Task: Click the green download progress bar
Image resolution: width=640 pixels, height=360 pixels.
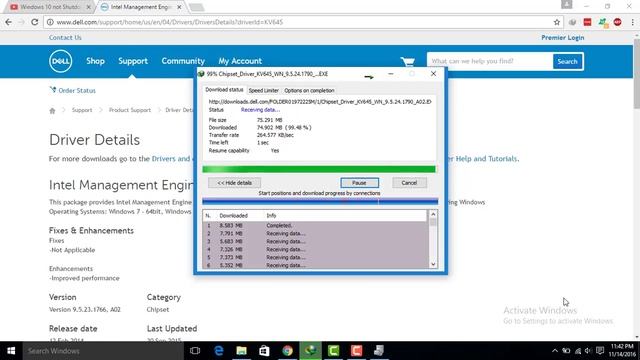Action: coord(319,169)
